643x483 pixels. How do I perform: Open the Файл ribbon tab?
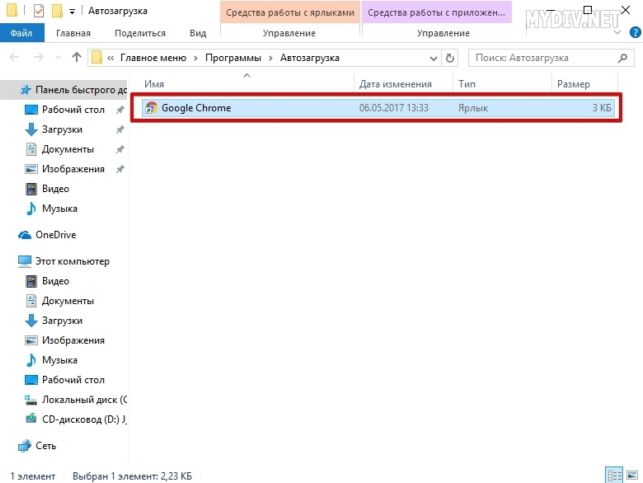click(22, 33)
